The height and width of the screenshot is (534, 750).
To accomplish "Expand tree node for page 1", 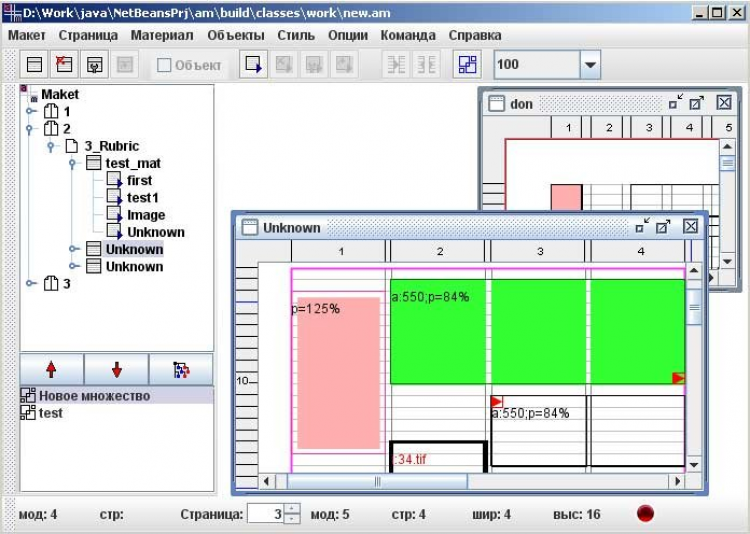I will tap(31, 112).
